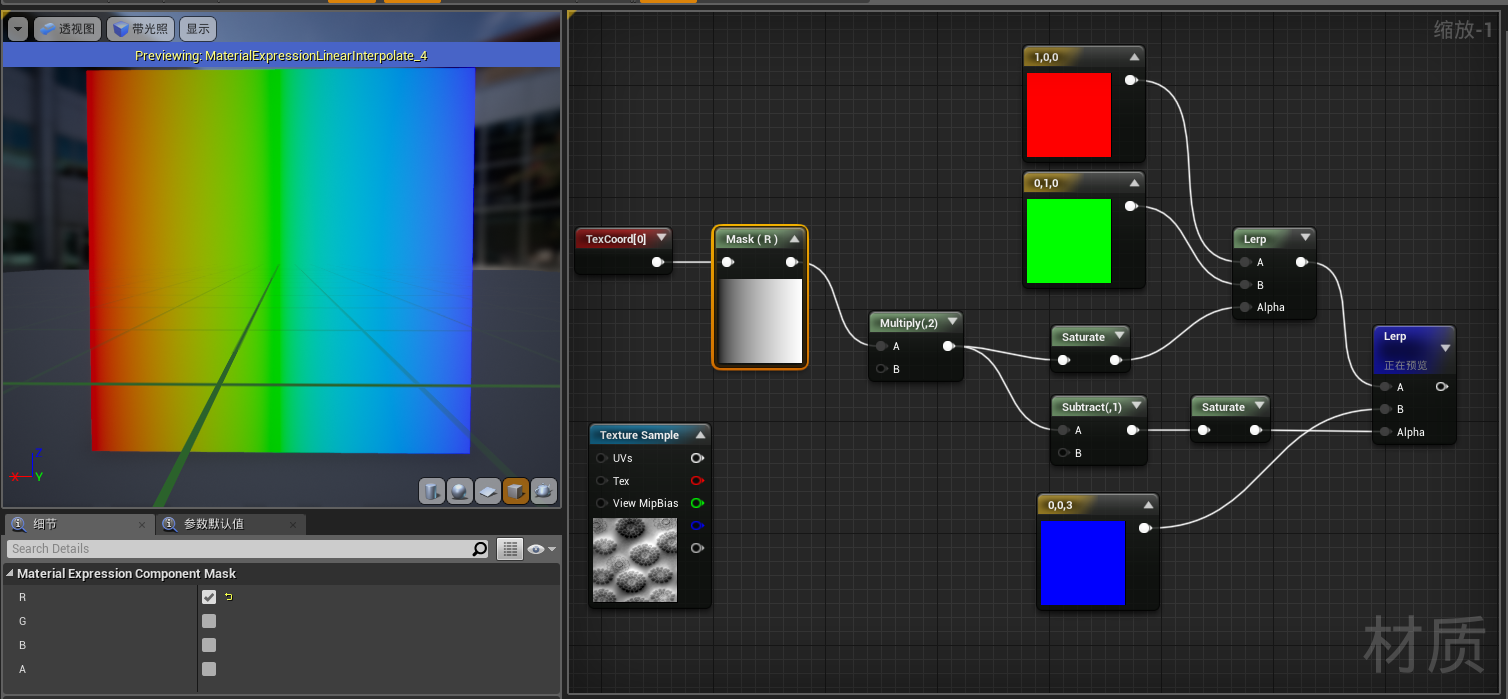
Task: Open the view options eye icon in details panel
Action: point(538,548)
